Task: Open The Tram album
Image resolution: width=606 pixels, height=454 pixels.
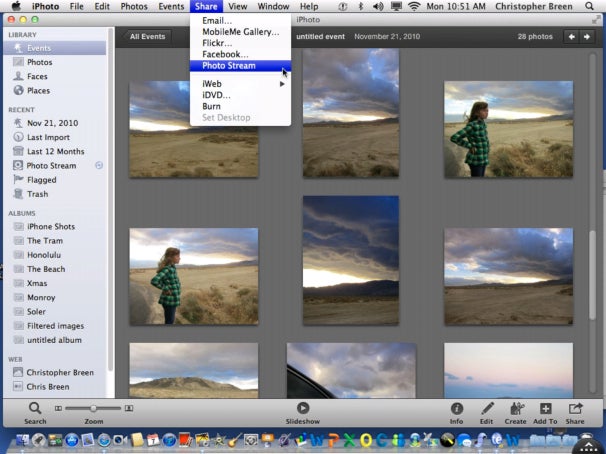Action: click(x=54, y=241)
